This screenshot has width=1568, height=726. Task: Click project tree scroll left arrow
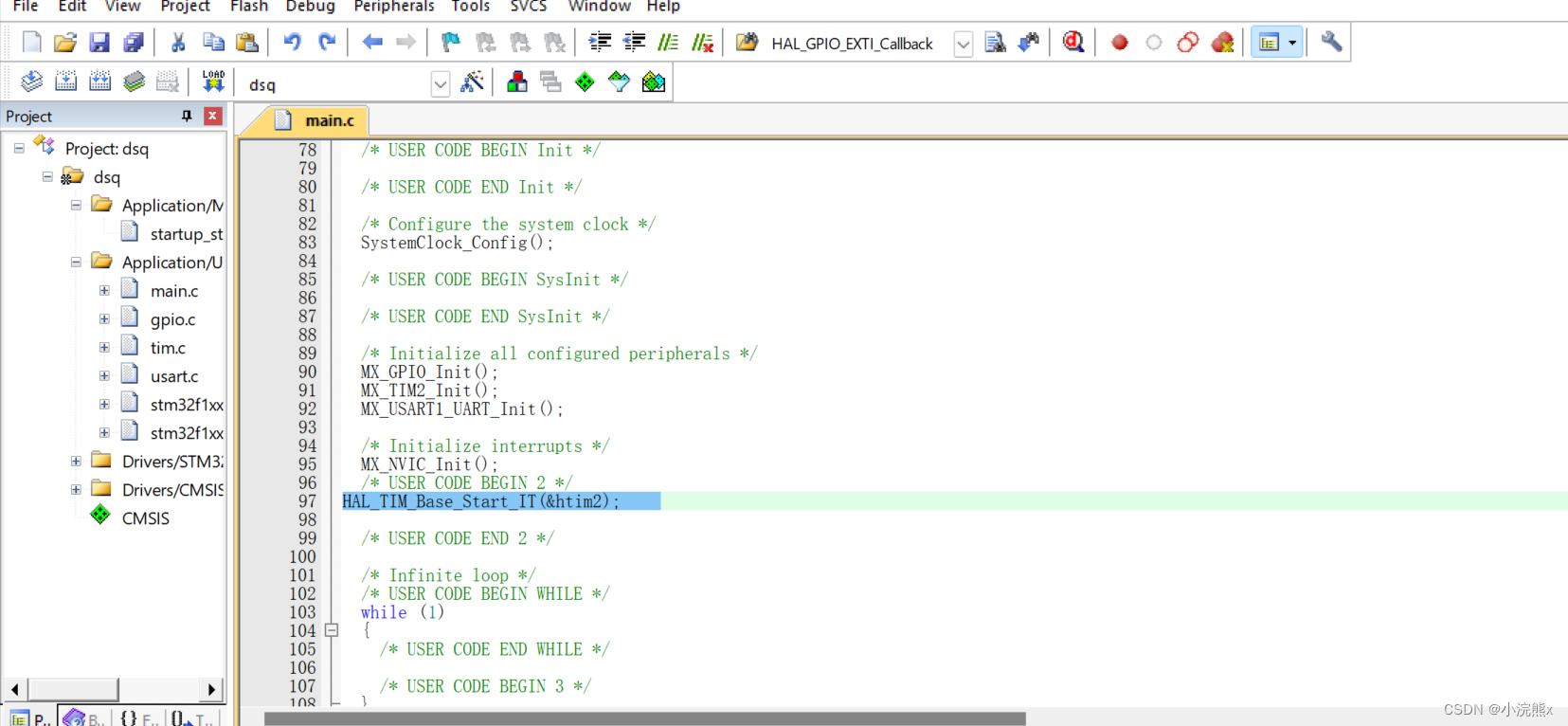(14, 689)
